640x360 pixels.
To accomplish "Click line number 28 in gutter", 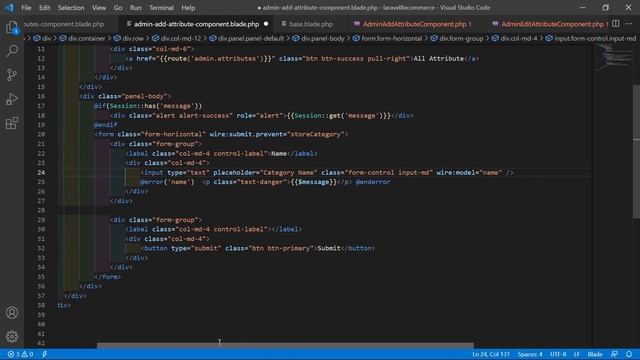I will [41, 210].
